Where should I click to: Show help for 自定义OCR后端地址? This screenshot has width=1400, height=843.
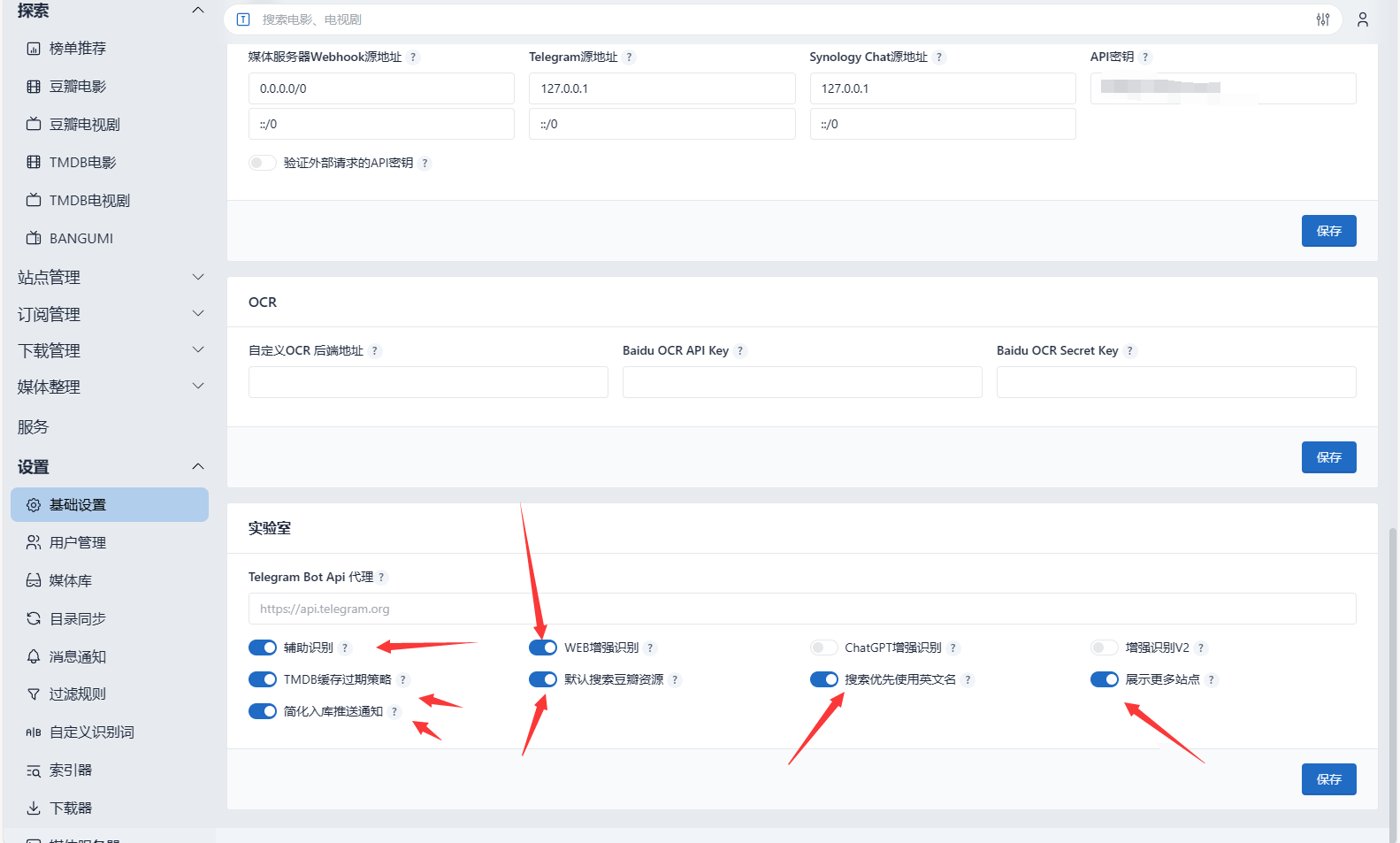[375, 351]
